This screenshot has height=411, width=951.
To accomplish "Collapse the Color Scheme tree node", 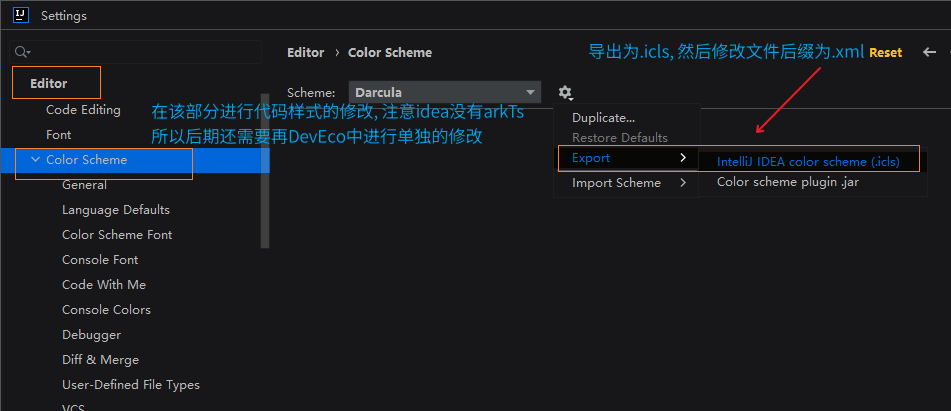I will coord(35,159).
